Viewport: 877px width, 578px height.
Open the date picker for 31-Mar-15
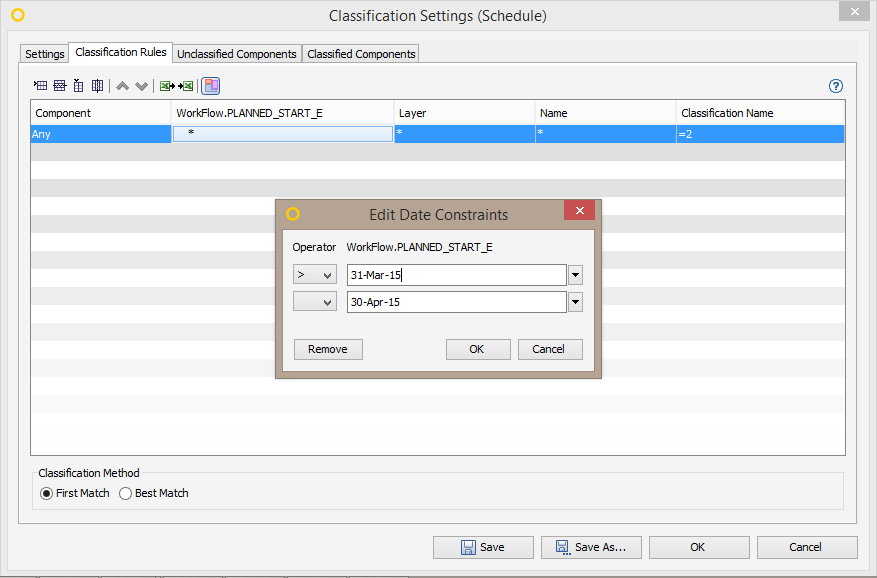(576, 274)
